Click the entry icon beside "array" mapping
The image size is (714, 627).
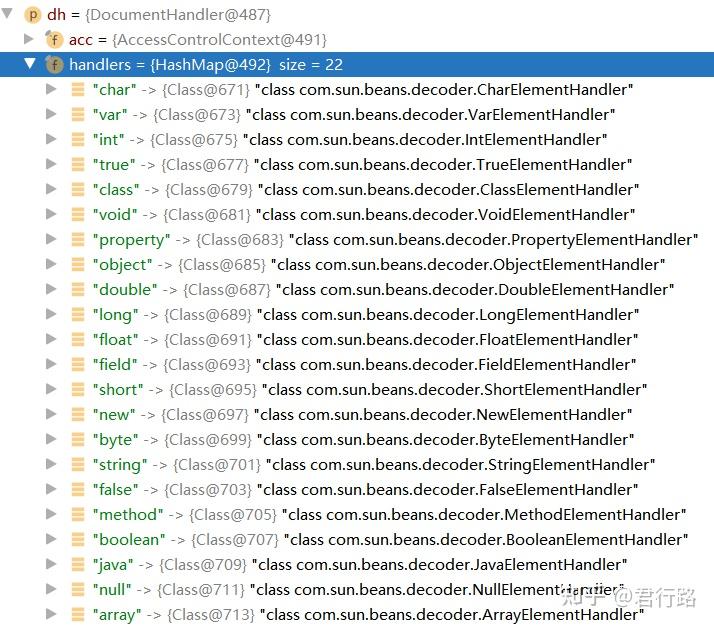tap(78, 615)
